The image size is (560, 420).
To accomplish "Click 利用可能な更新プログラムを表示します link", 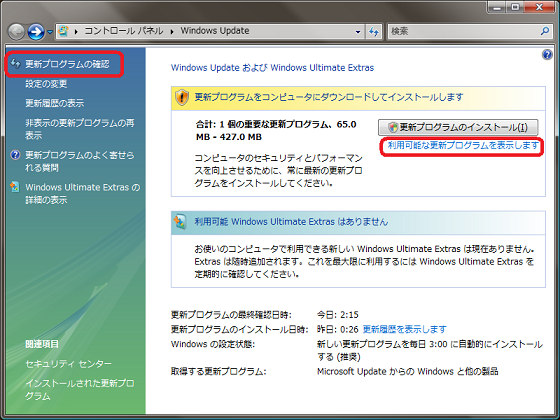I will [463, 146].
